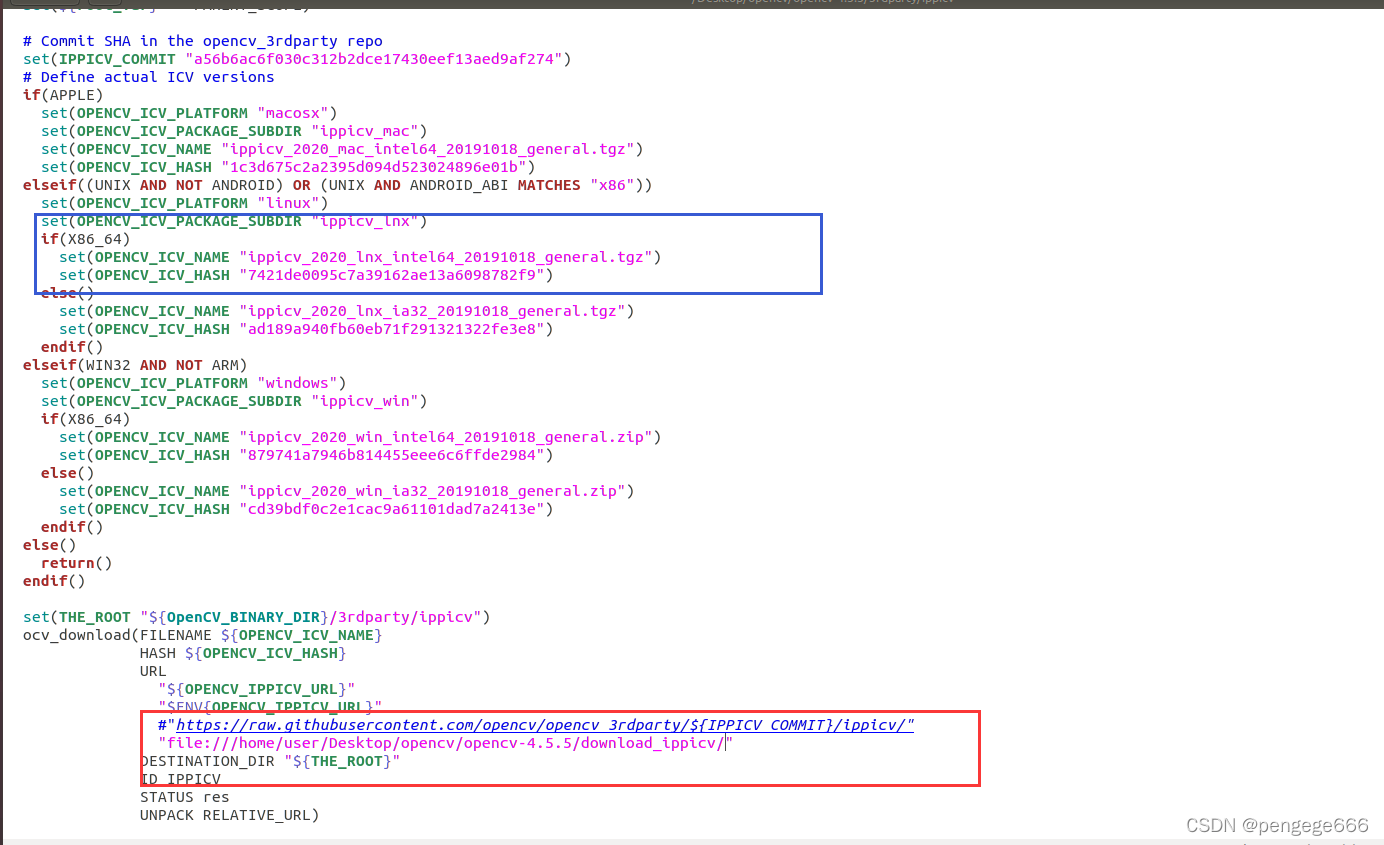1384x845 pixels.
Task: Select the "$ENV{OPENCV_IPPICV_URL}" line
Action: (270, 707)
